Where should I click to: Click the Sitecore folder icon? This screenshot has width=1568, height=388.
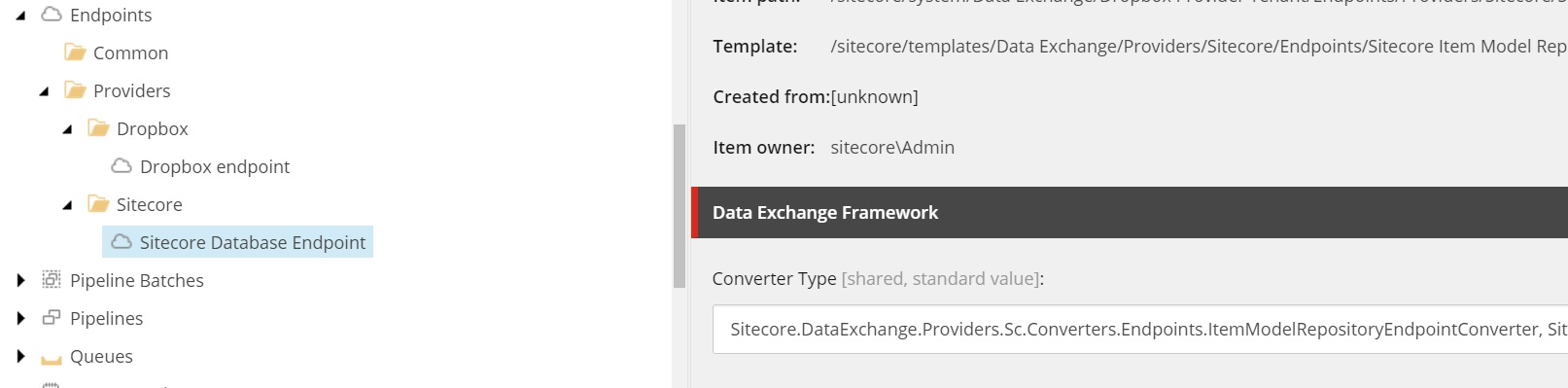[98, 203]
